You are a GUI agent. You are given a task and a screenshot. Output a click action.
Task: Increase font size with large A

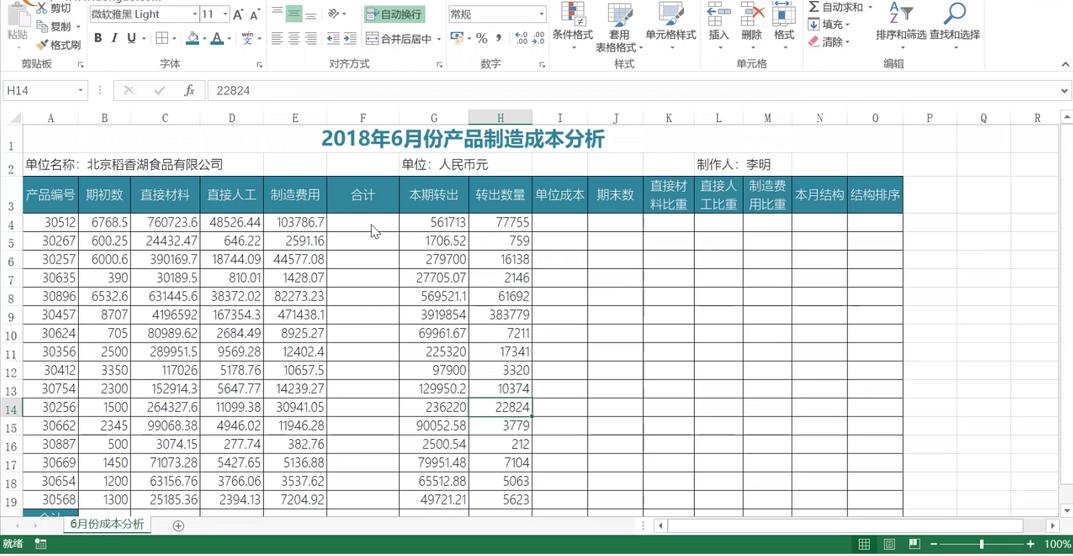pos(237,14)
